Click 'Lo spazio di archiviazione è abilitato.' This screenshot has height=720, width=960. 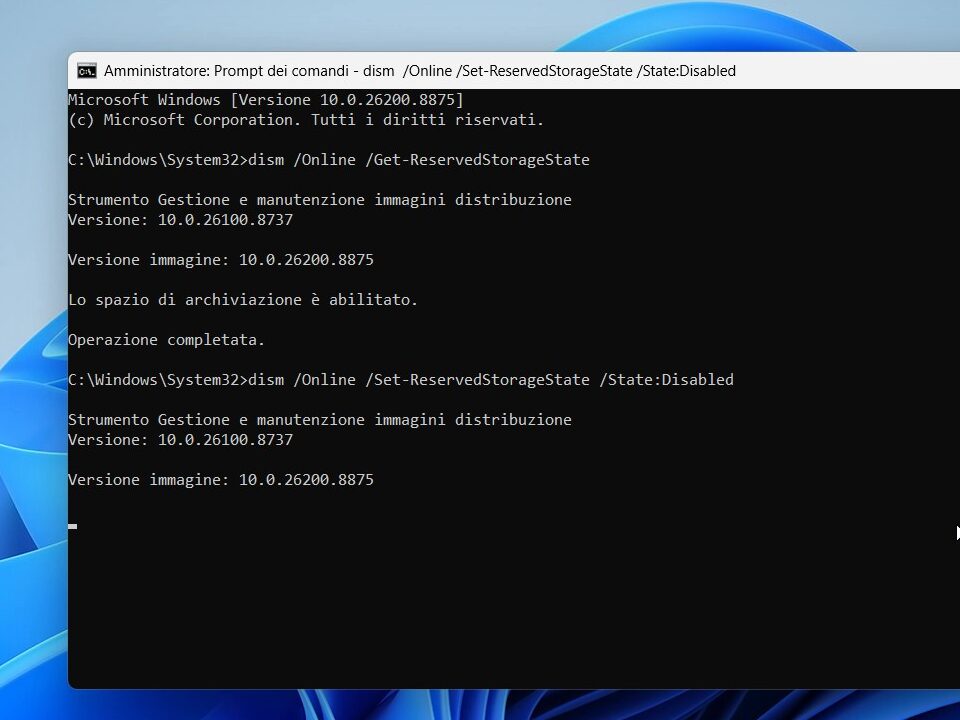[x=242, y=300]
